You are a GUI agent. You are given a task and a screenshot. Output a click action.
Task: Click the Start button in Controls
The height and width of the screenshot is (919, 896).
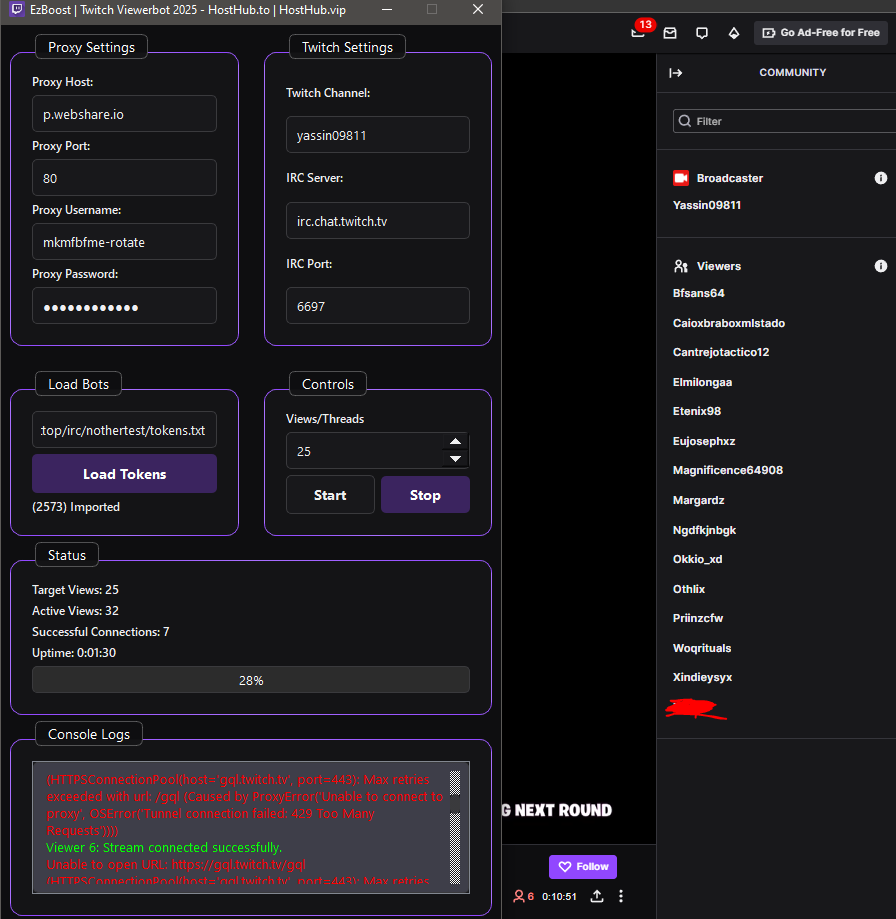coord(330,495)
